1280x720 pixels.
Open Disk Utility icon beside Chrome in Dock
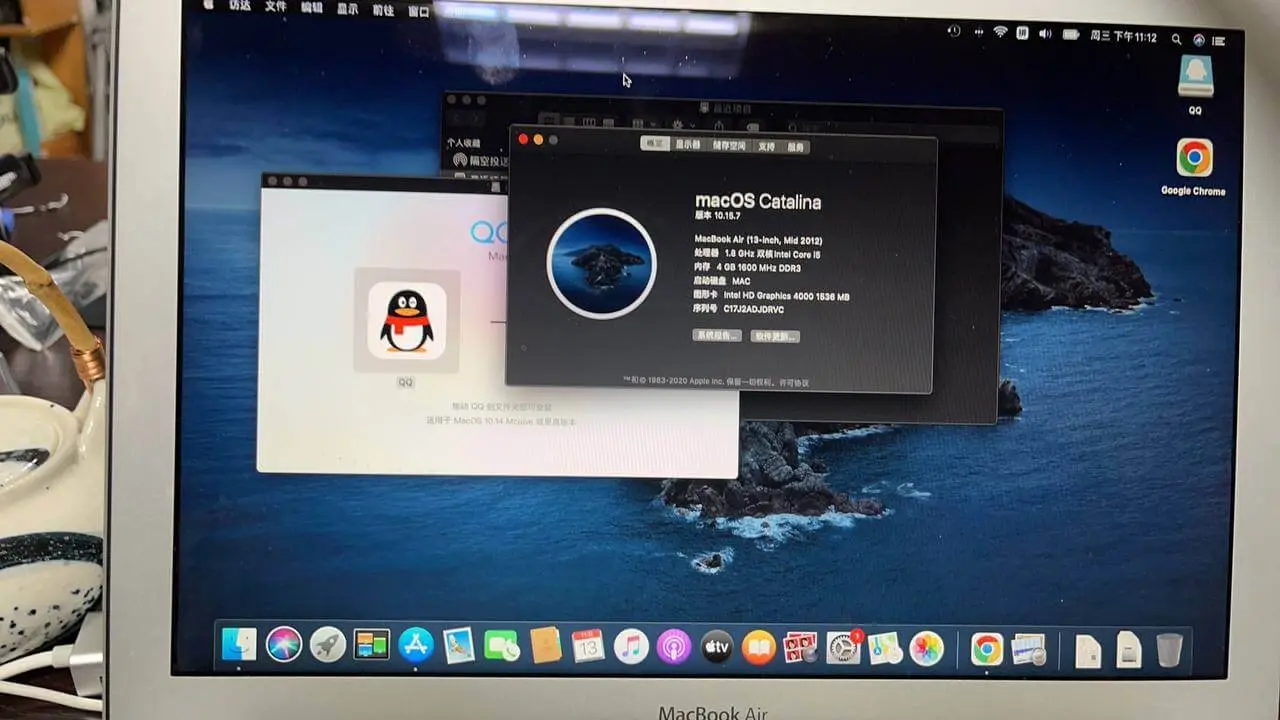tap(1029, 650)
